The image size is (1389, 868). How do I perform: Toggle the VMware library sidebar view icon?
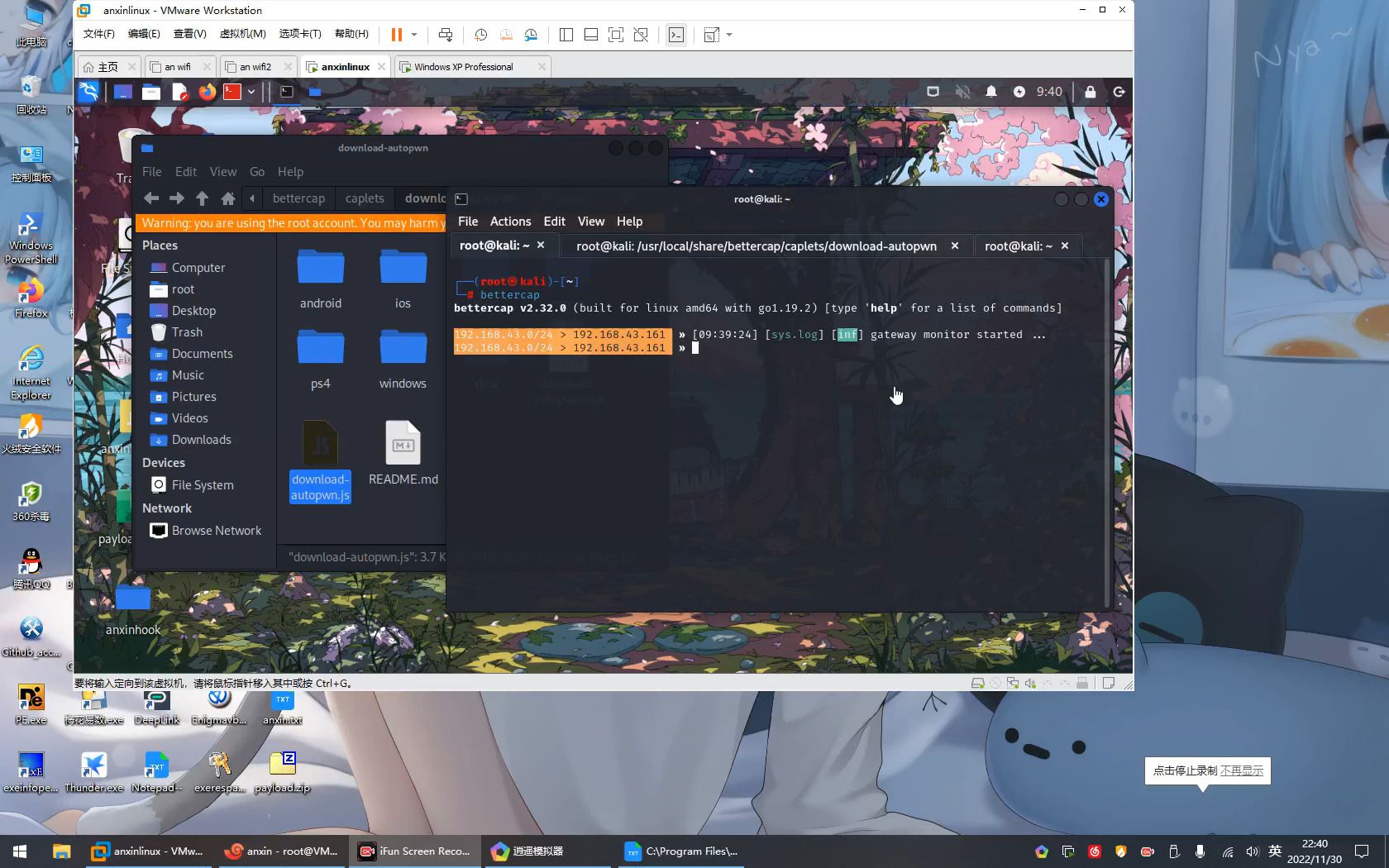pyautogui.click(x=566, y=35)
